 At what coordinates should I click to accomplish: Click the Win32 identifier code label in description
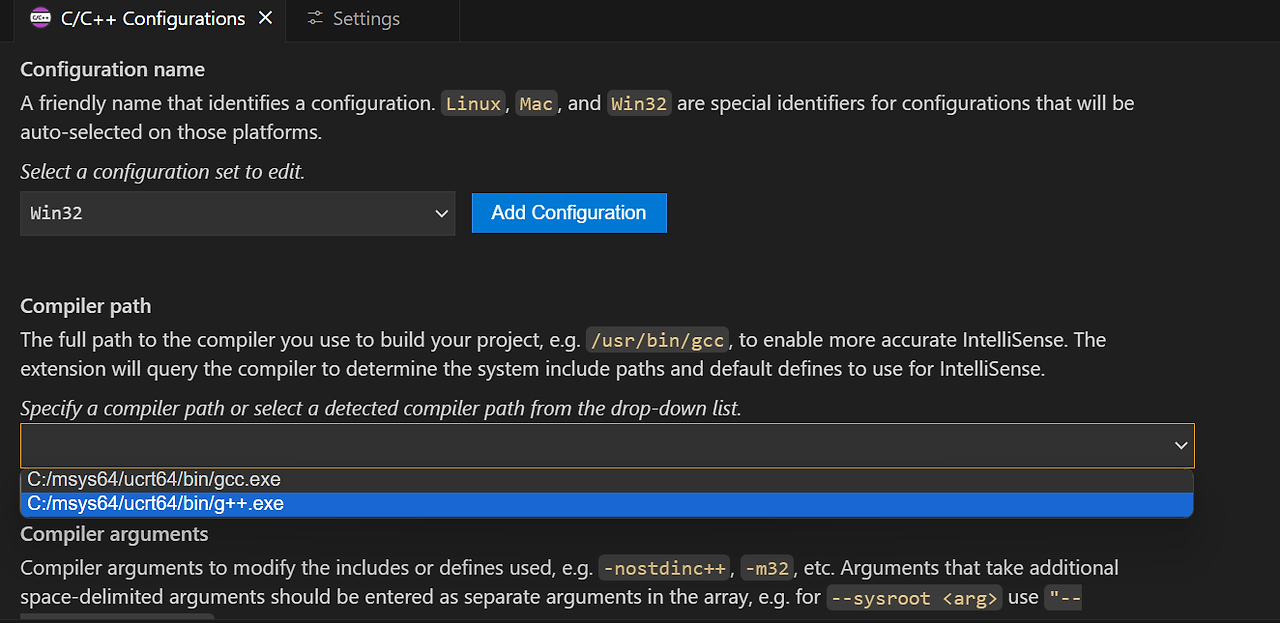[640, 104]
